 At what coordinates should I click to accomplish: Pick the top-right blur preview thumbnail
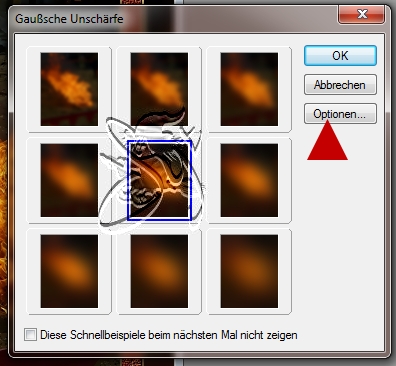[x=249, y=89]
